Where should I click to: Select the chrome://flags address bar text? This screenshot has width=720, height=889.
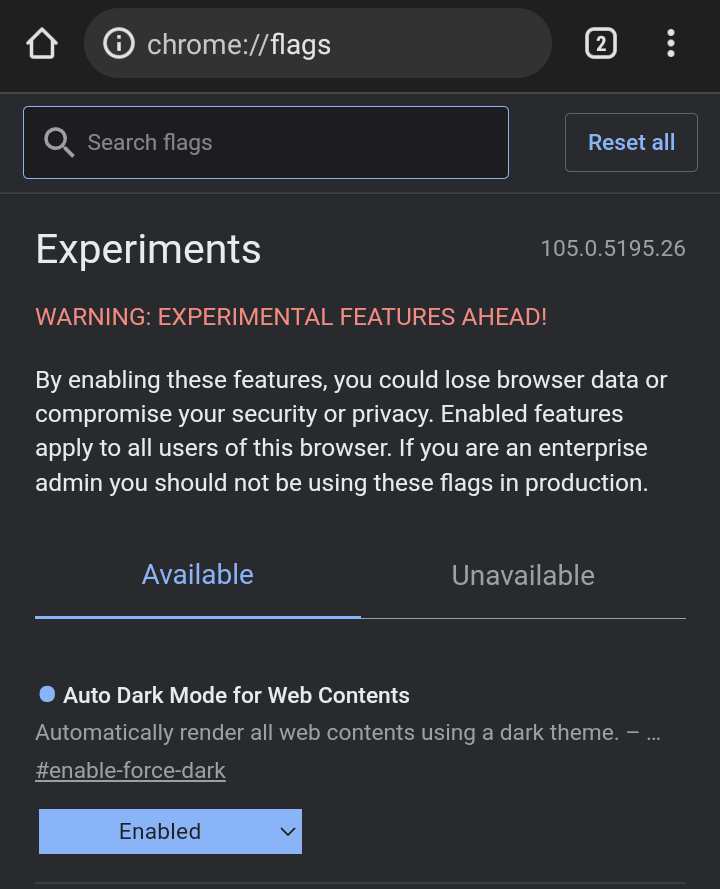click(239, 44)
